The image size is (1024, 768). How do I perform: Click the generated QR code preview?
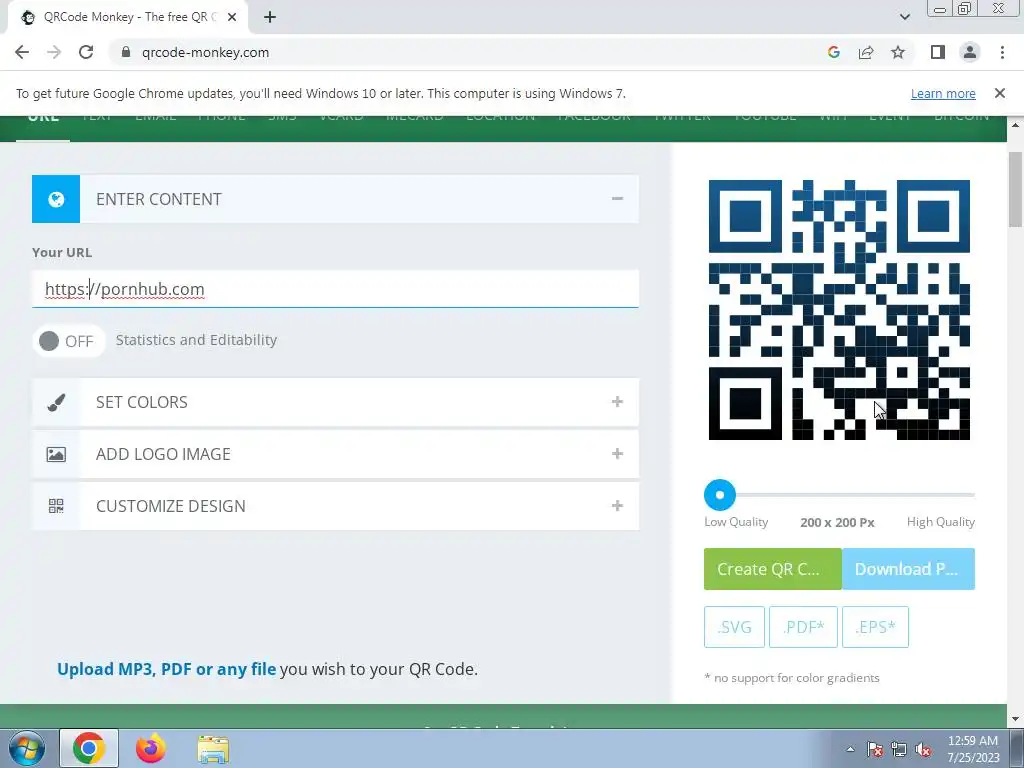tap(839, 310)
